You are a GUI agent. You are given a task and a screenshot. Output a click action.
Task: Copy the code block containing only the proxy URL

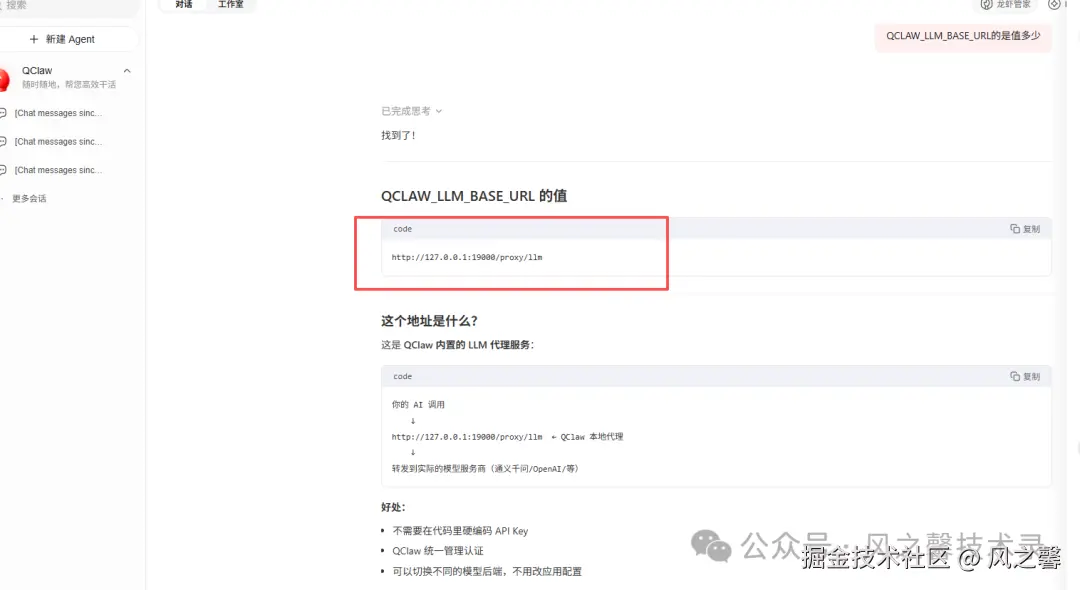[1025, 229]
